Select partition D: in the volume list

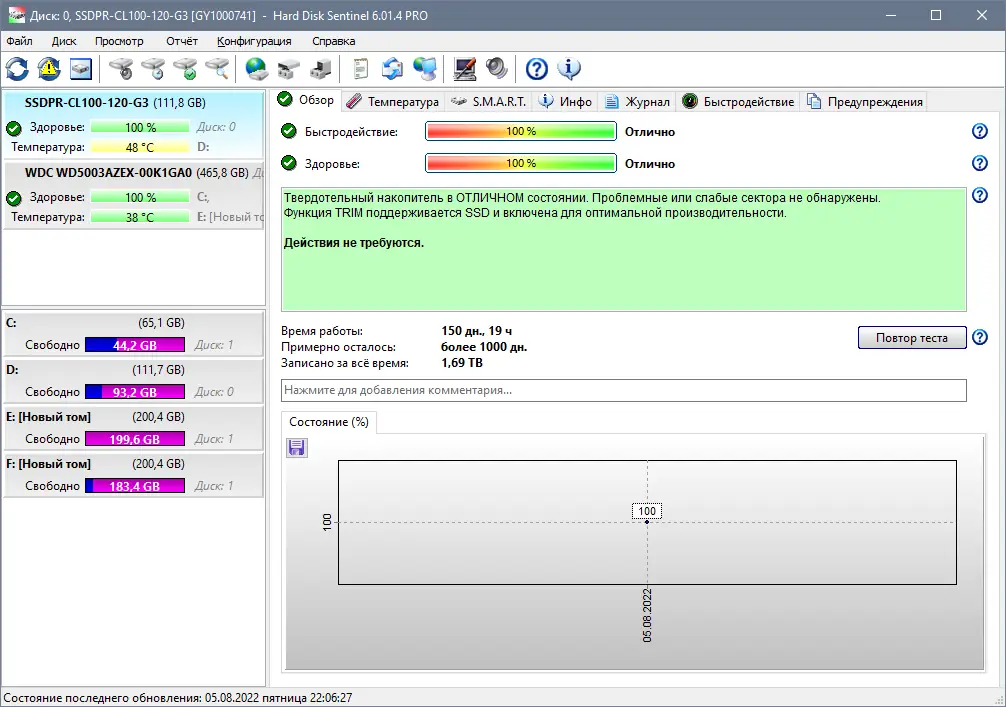pos(133,380)
